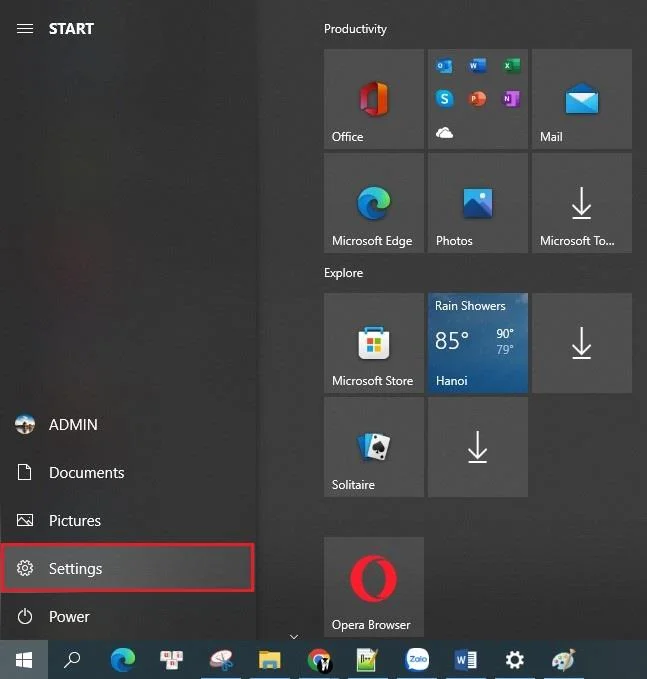Open Settings from the Start menu list
The width and height of the screenshot is (647, 679).
pyautogui.click(x=128, y=568)
